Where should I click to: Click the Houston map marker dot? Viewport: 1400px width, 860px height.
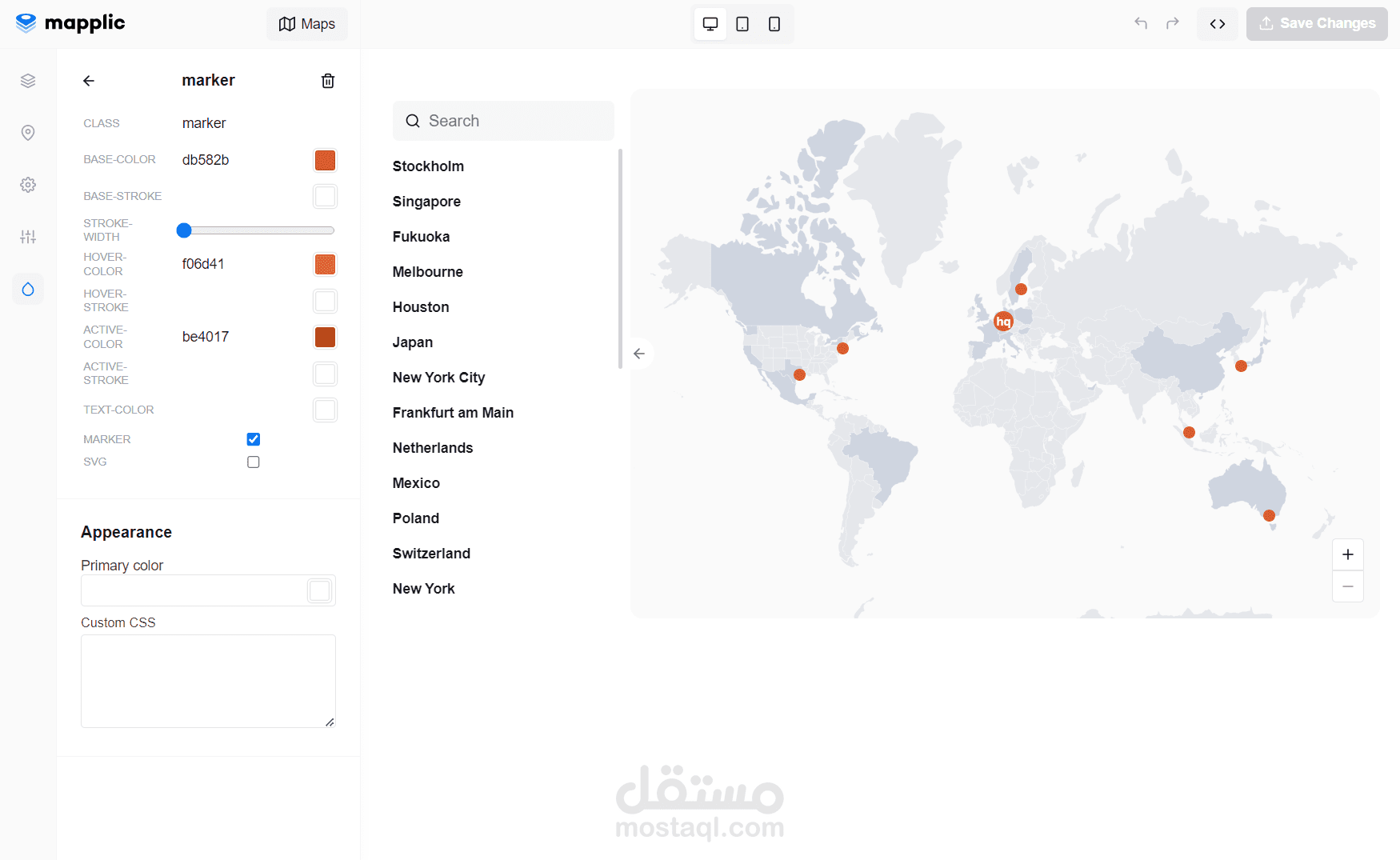pyautogui.click(x=799, y=375)
